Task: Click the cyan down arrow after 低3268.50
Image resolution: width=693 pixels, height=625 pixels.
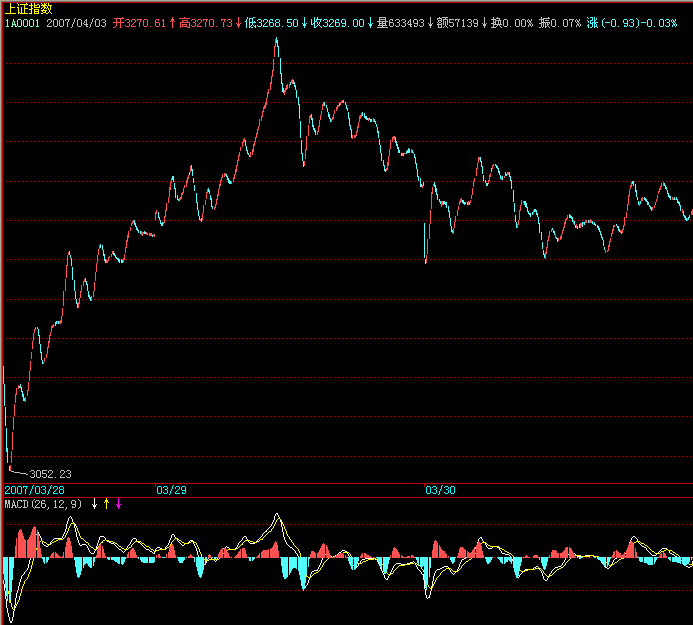Action: [304, 21]
